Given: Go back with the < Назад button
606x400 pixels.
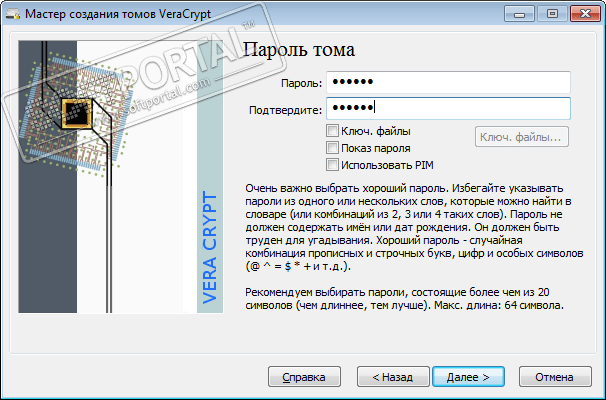Looking at the screenshot, I should click(393, 377).
